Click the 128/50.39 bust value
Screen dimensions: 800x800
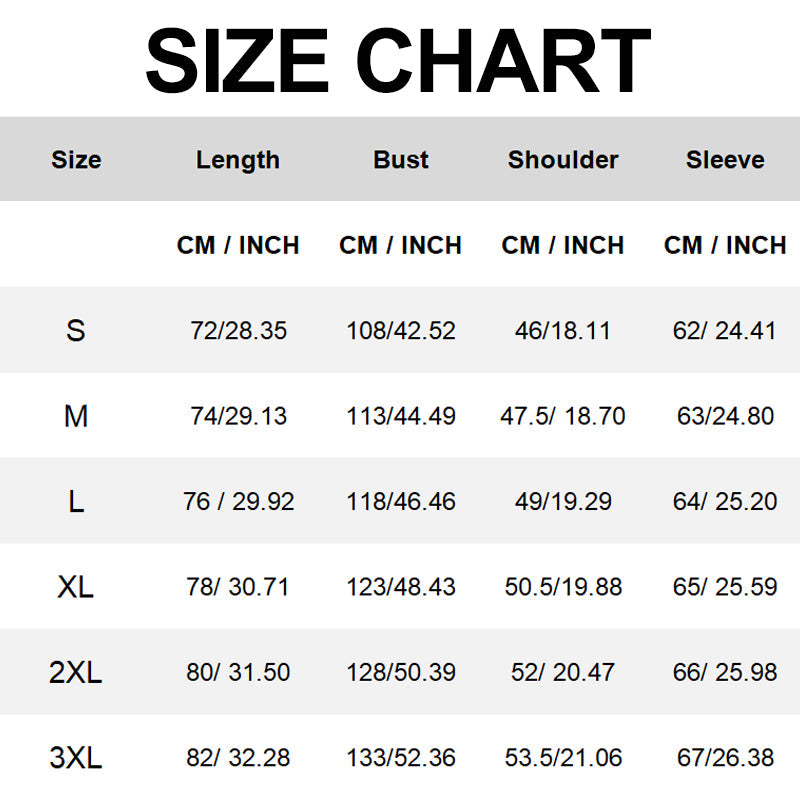[401, 673]
